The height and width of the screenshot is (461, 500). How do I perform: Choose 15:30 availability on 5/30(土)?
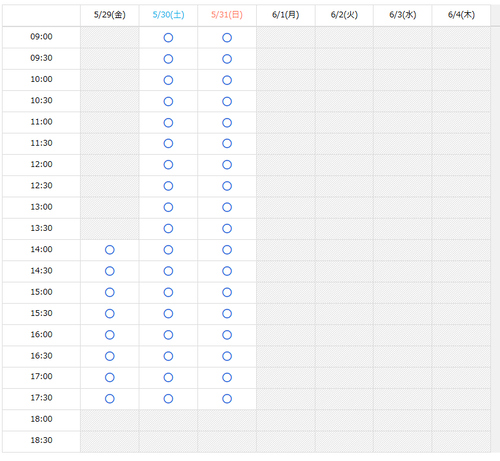168,314
